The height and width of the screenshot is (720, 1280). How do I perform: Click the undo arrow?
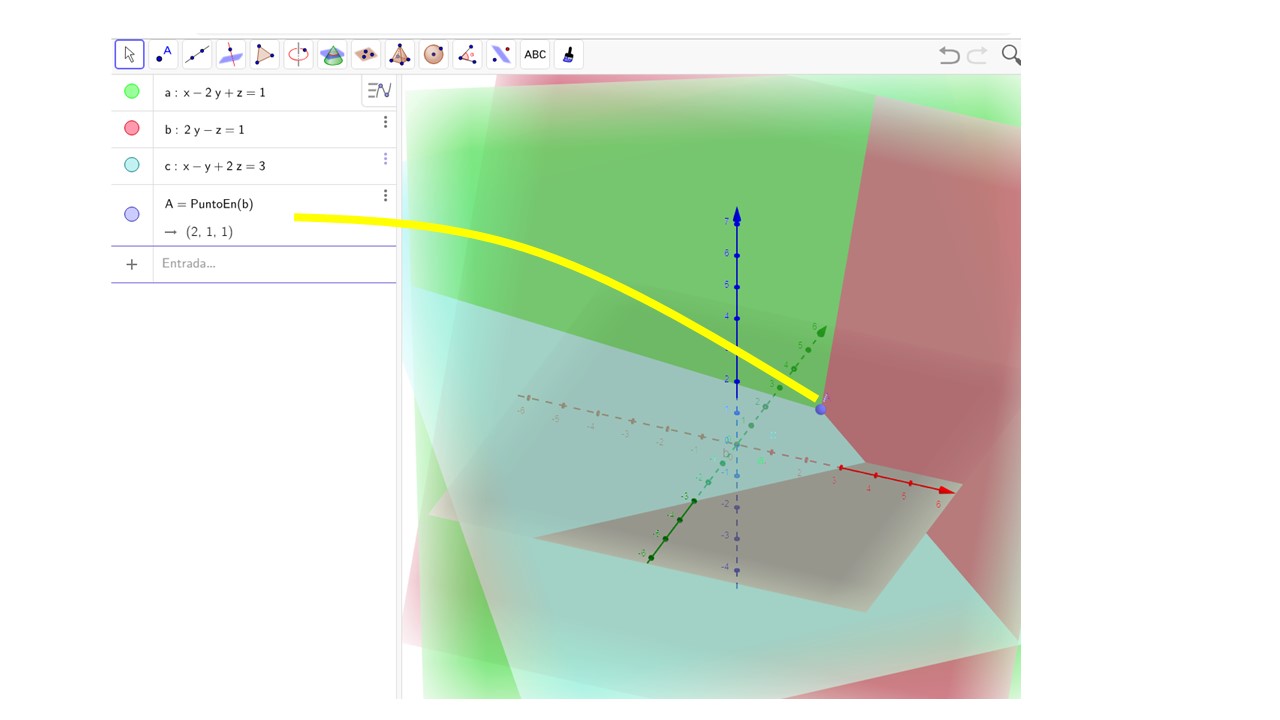coord(949,55)
